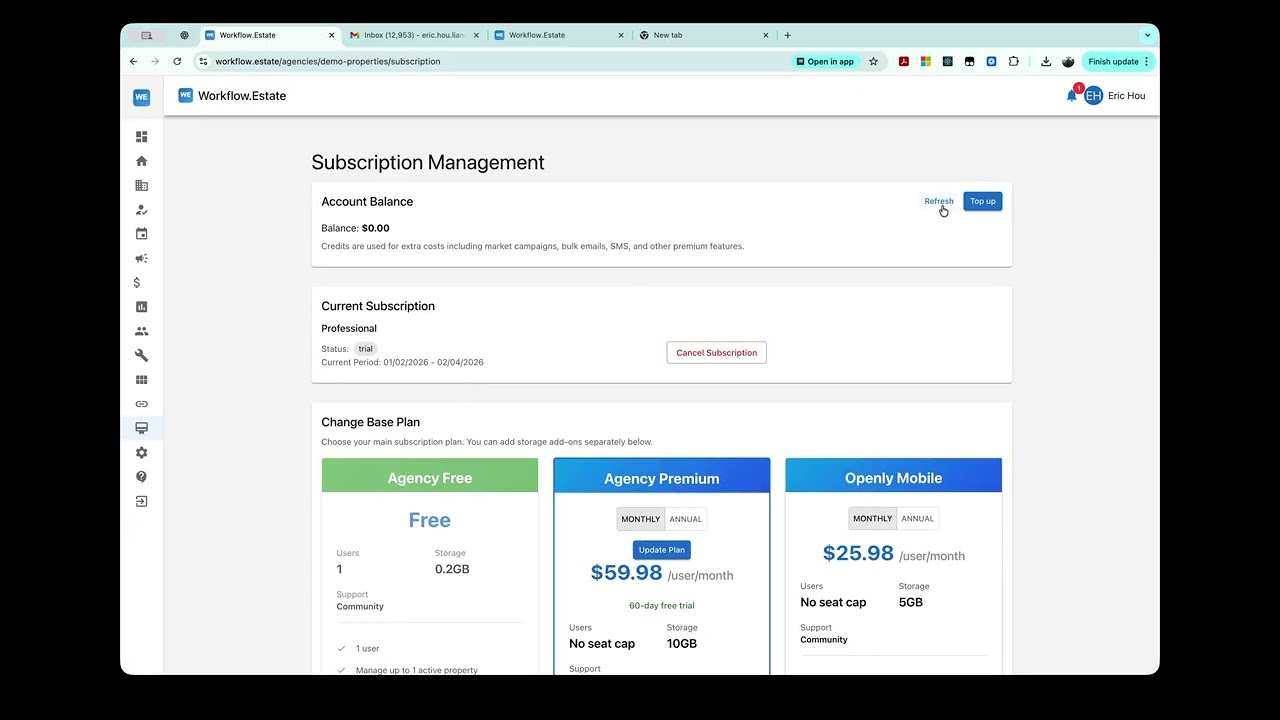Open the notifications bell
The image size is (1280, 720).
tap(1072, 96)
